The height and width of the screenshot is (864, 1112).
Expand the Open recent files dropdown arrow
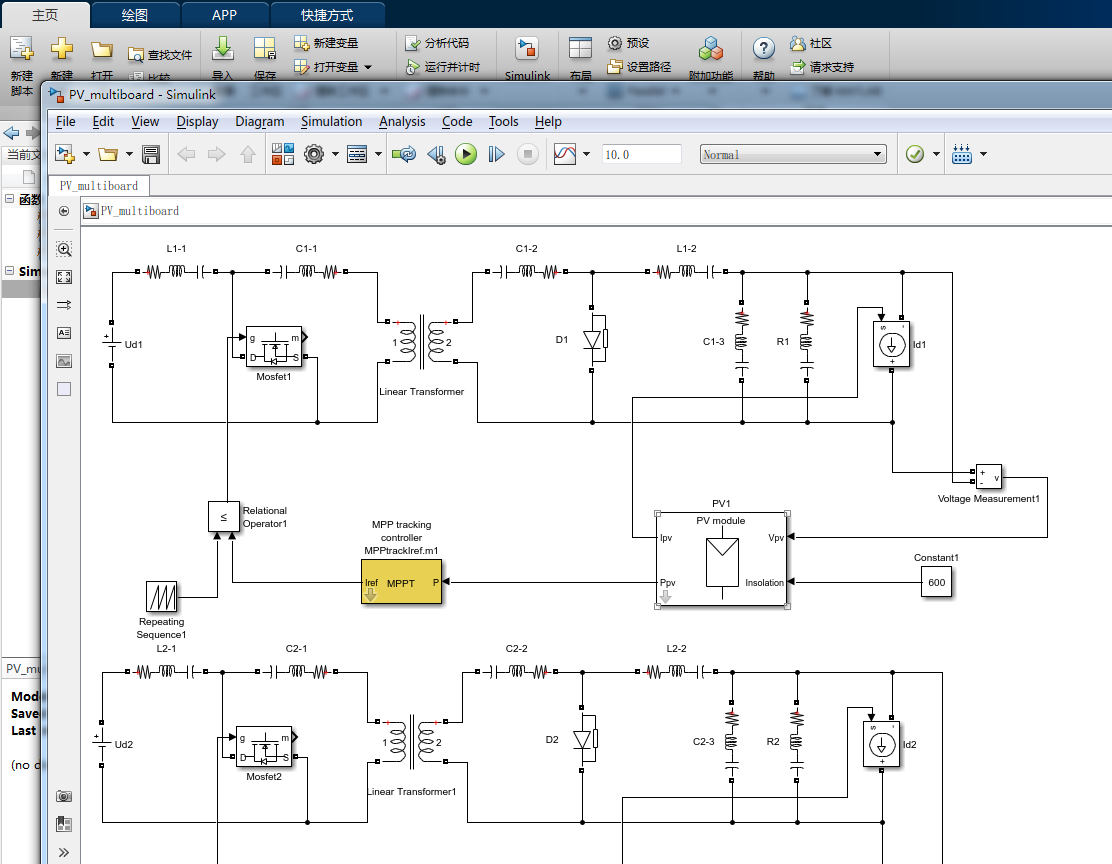click(129, 154)
